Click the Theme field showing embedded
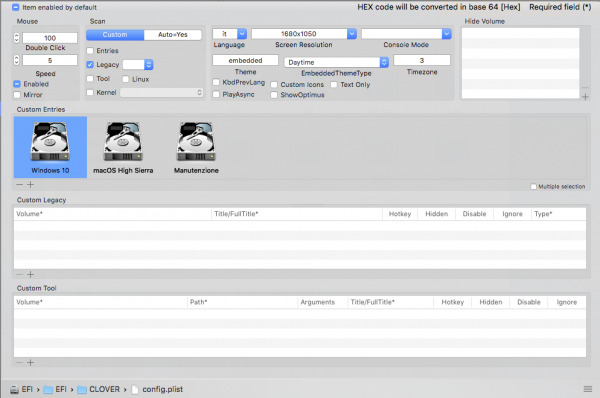Viewport: 600px width, 398px height. 245,60
